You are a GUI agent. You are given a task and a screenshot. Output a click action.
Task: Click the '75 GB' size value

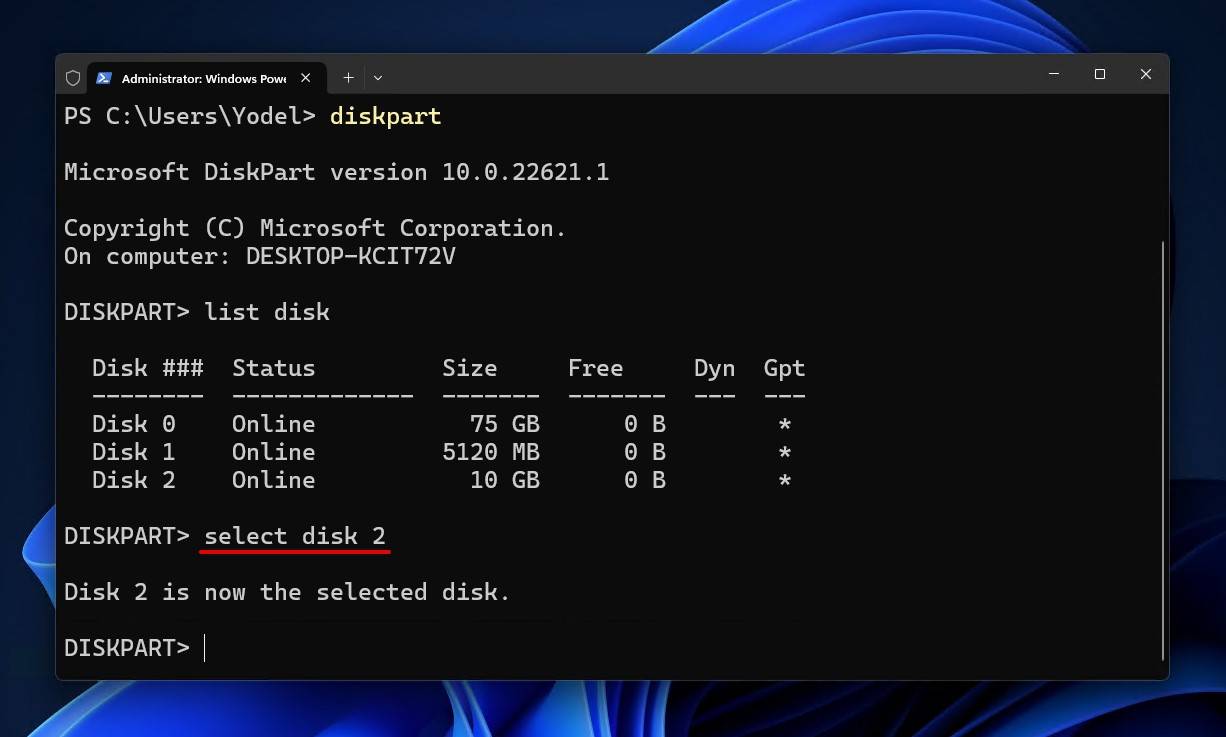point(505,424)
